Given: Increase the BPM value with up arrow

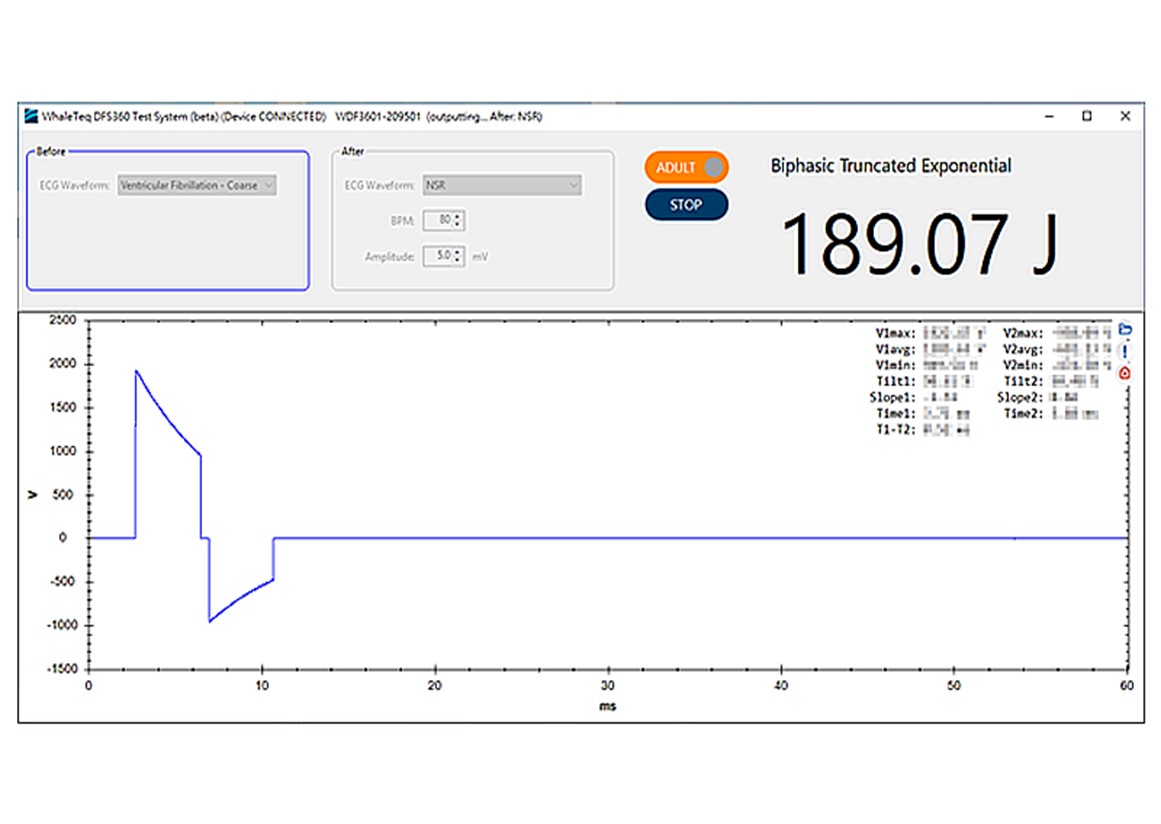Looking at the screenshot, I should click(x=458, y=216).
